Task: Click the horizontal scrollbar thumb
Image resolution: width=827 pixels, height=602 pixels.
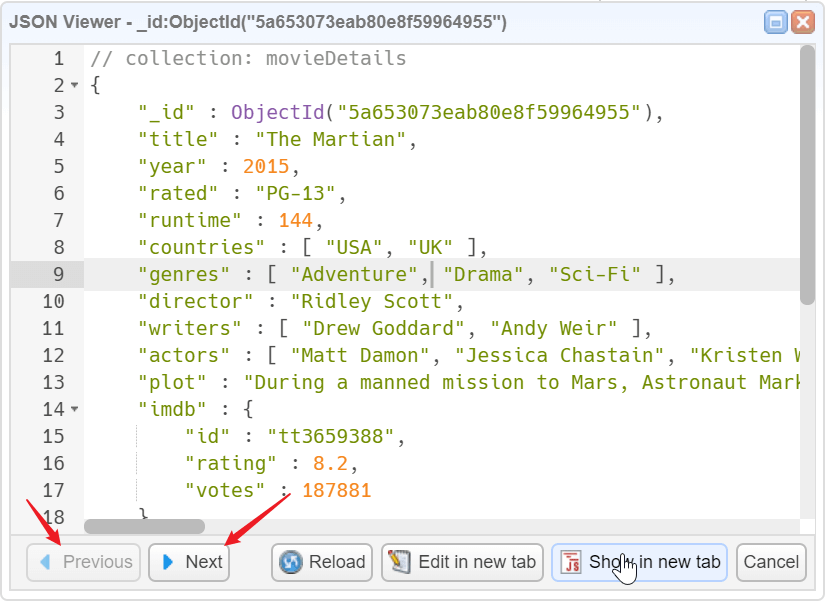Action: tap(145, 526)
